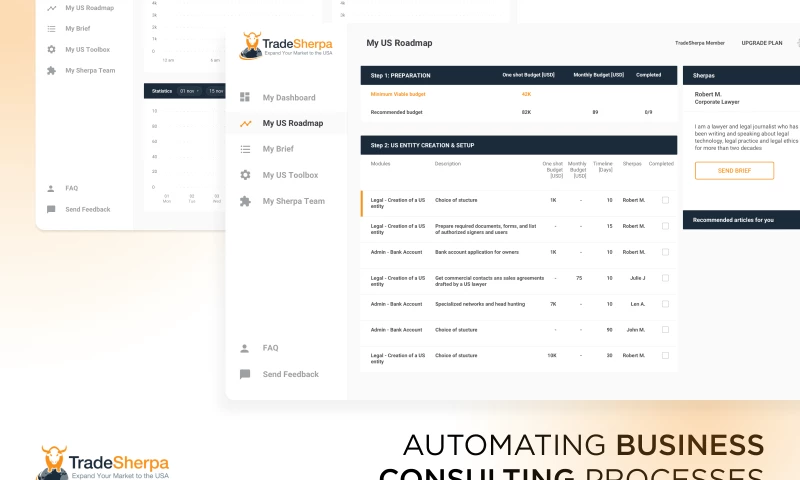The width and height of the screenshot is (800, 480).
Task: Click the My Brief list icon in the back window
Action: click(52, 29)
